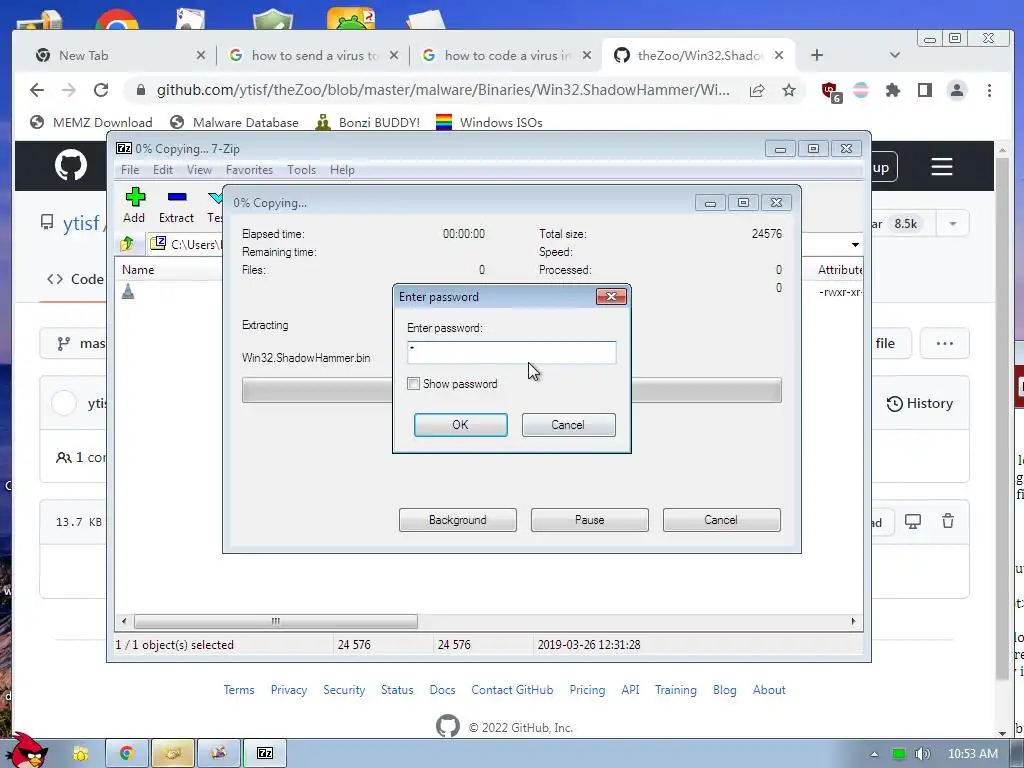Click the Chrome back arrow
The image size is (1024, 768).
click(37, 90)
